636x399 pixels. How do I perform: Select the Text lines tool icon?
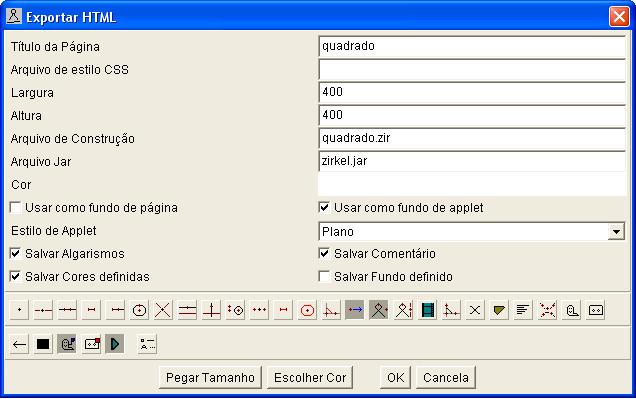click(x=523, y=311)
